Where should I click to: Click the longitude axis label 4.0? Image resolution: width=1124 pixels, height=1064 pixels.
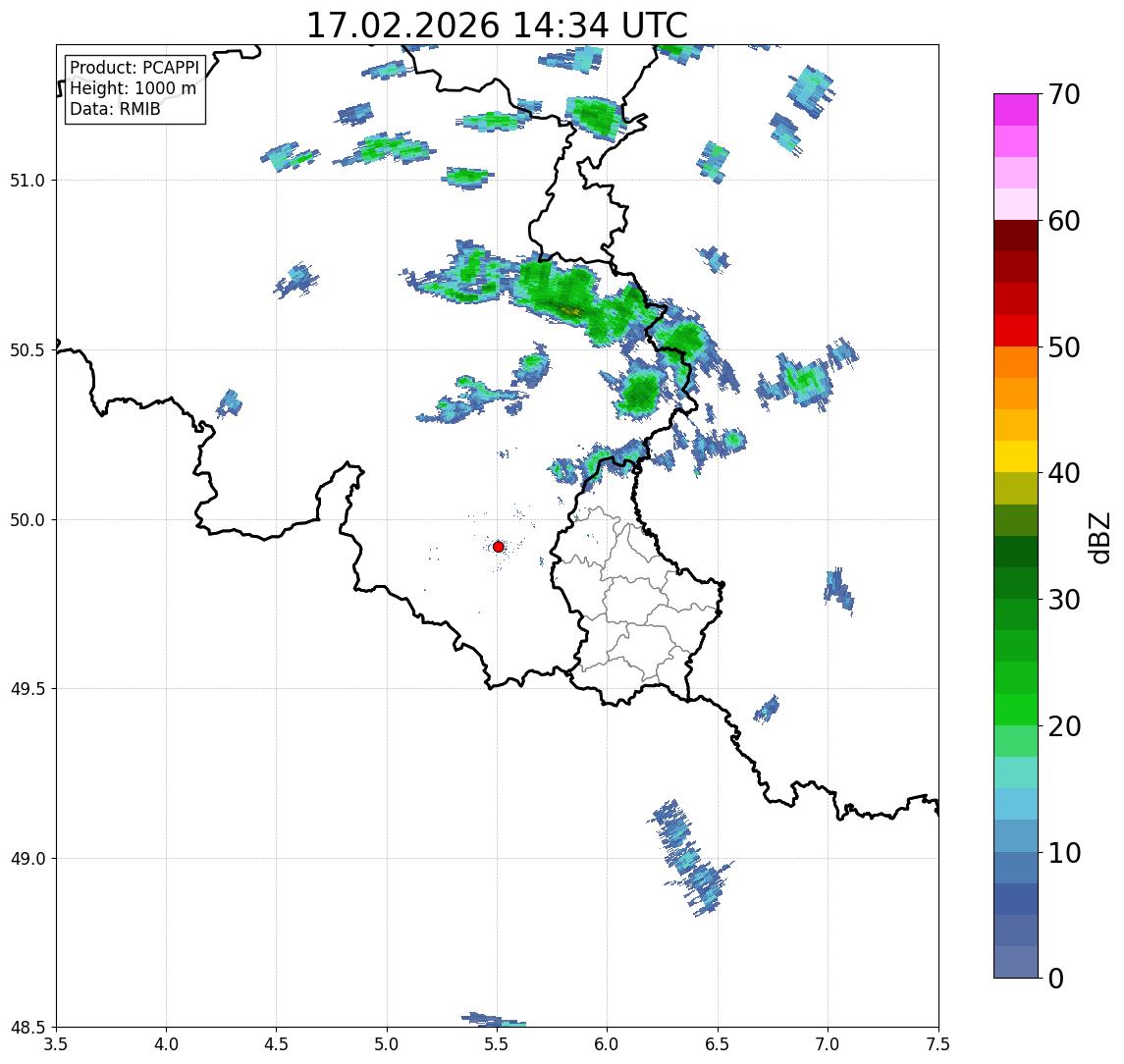(x=166, y=1044)
